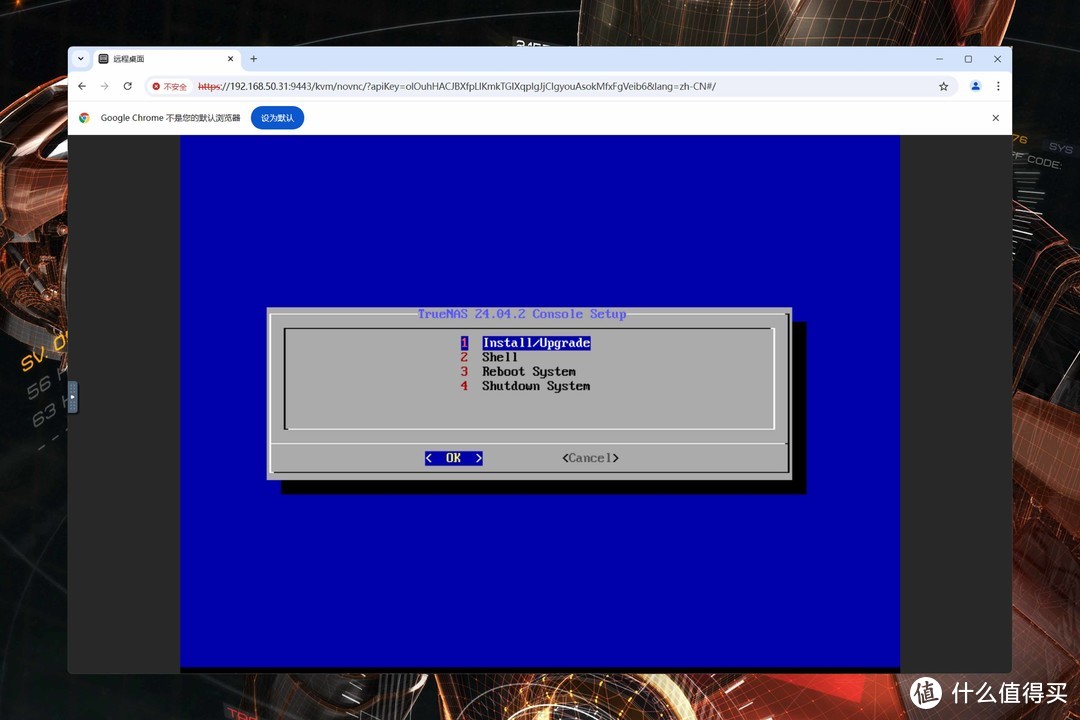Minimize the Chrome window

pyautogui.click(x=939, y=59)
